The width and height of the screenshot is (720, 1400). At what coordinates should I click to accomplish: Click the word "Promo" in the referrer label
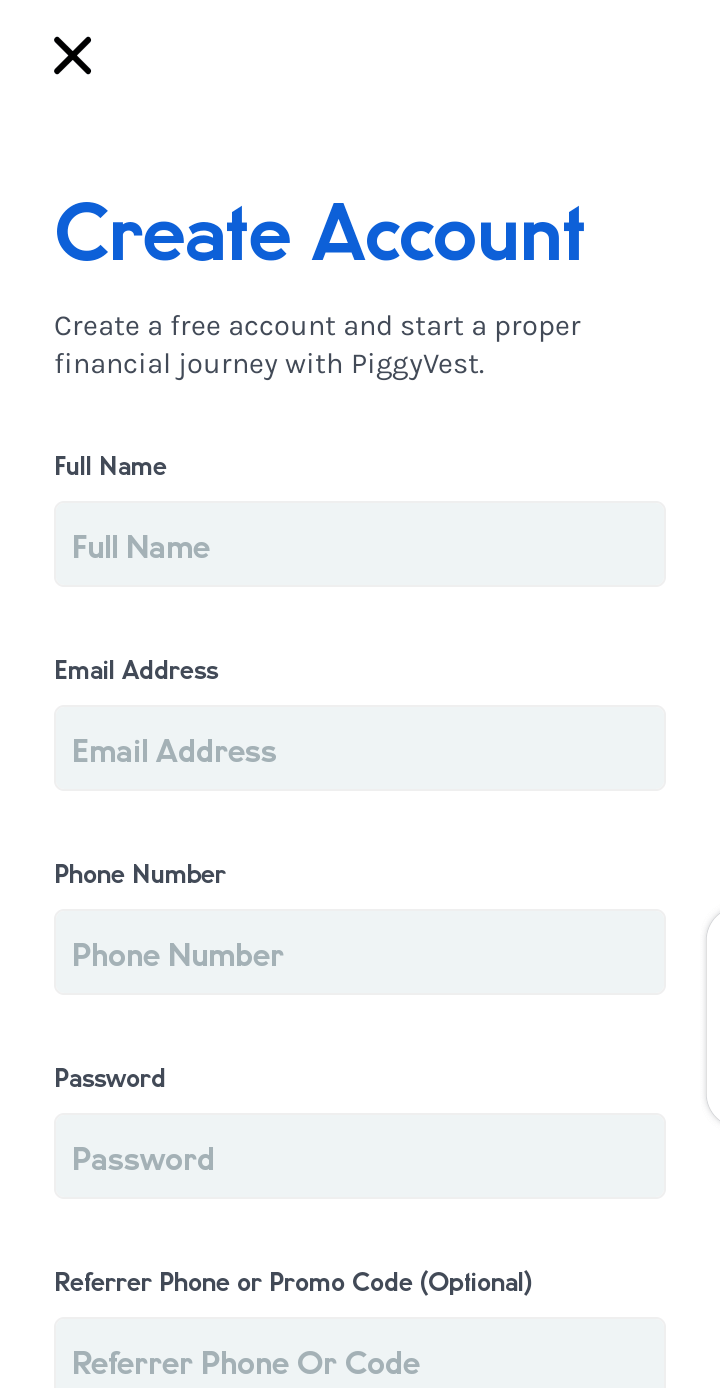click(x=301, y=1282)
